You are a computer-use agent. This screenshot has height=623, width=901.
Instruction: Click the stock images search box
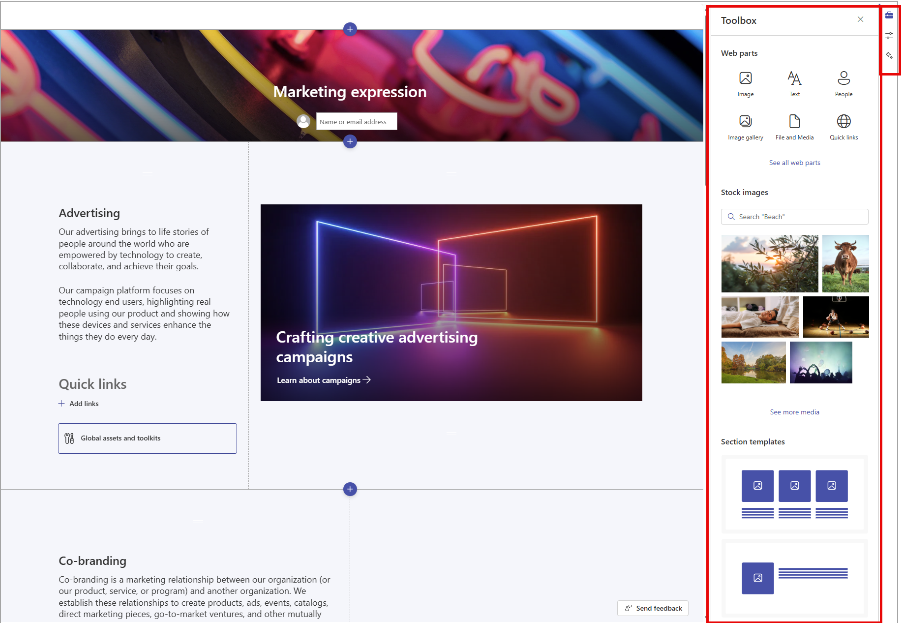794,216
